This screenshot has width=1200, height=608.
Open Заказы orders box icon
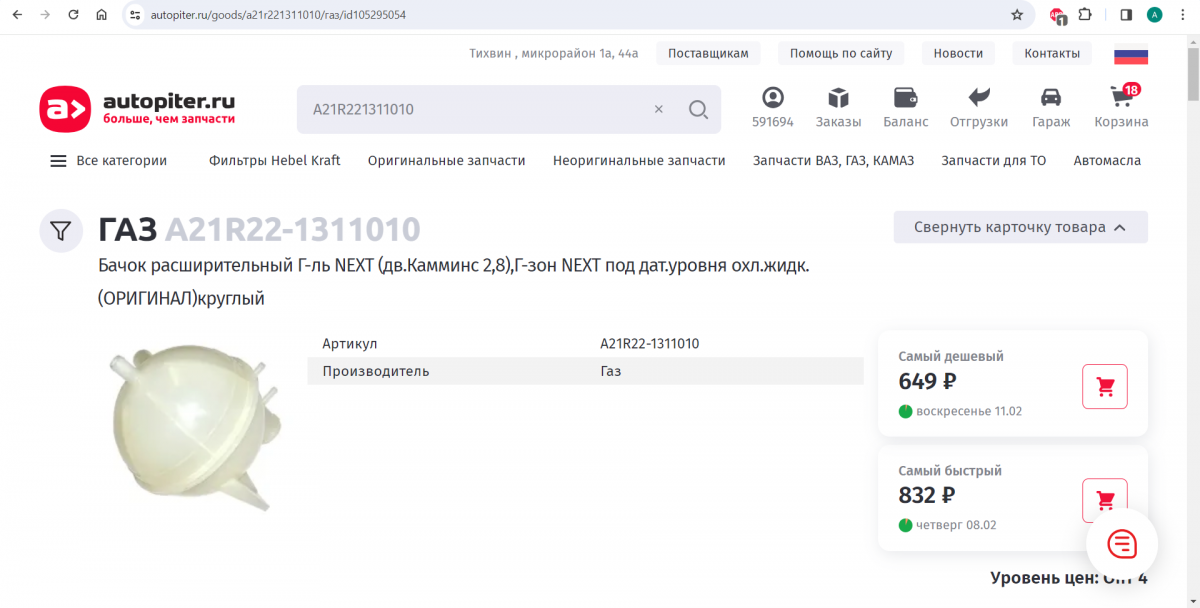pos(838,98)
